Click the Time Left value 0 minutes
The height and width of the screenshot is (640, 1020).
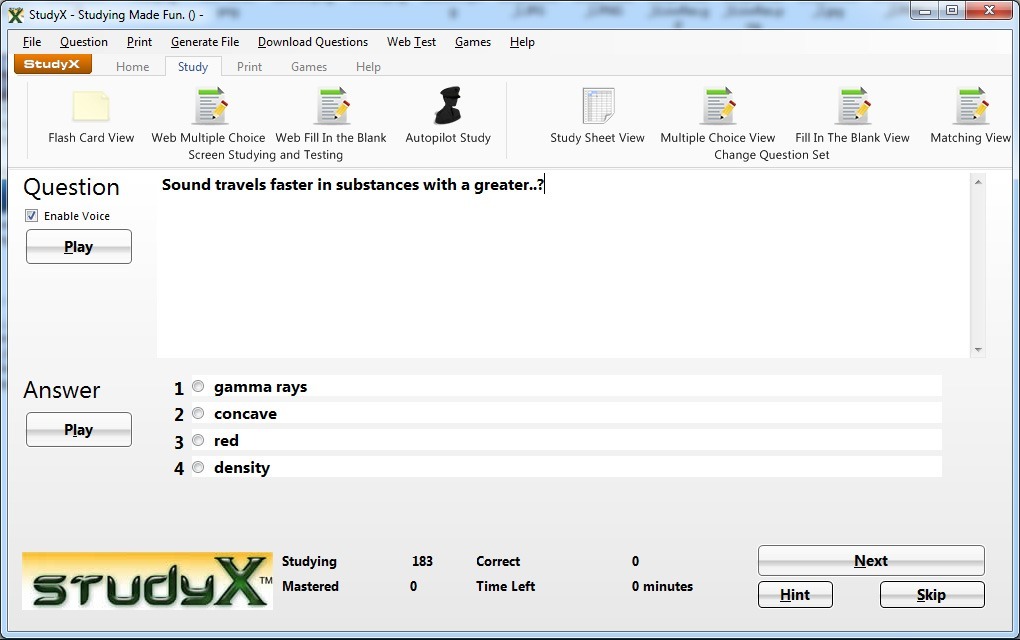[x=662, y=586]
